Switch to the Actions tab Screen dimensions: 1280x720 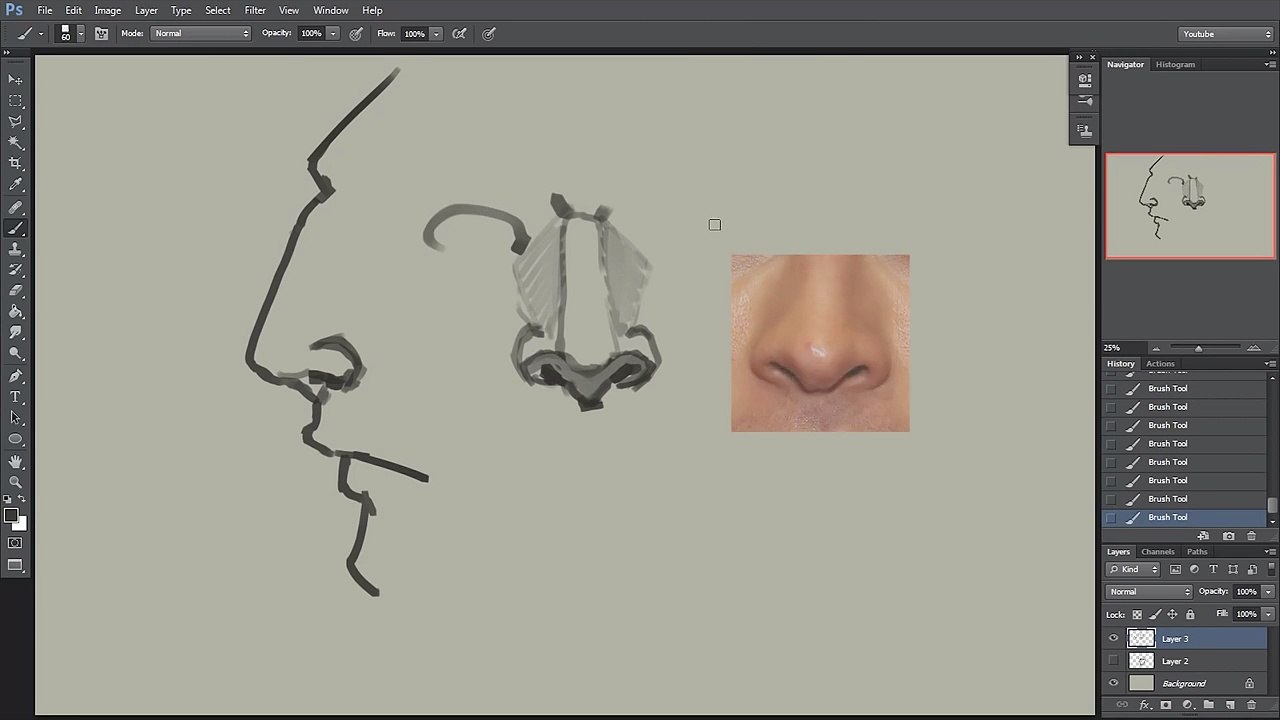pos(1160,364)
